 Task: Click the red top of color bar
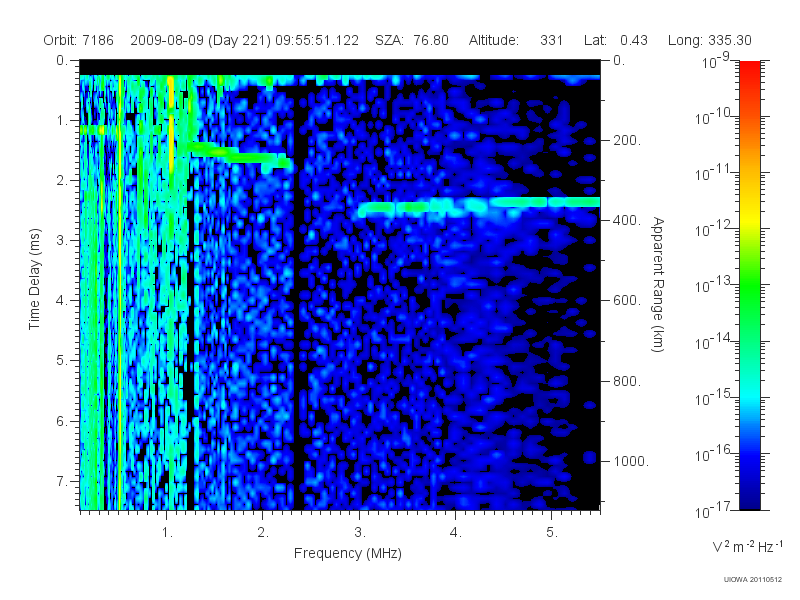749,71
